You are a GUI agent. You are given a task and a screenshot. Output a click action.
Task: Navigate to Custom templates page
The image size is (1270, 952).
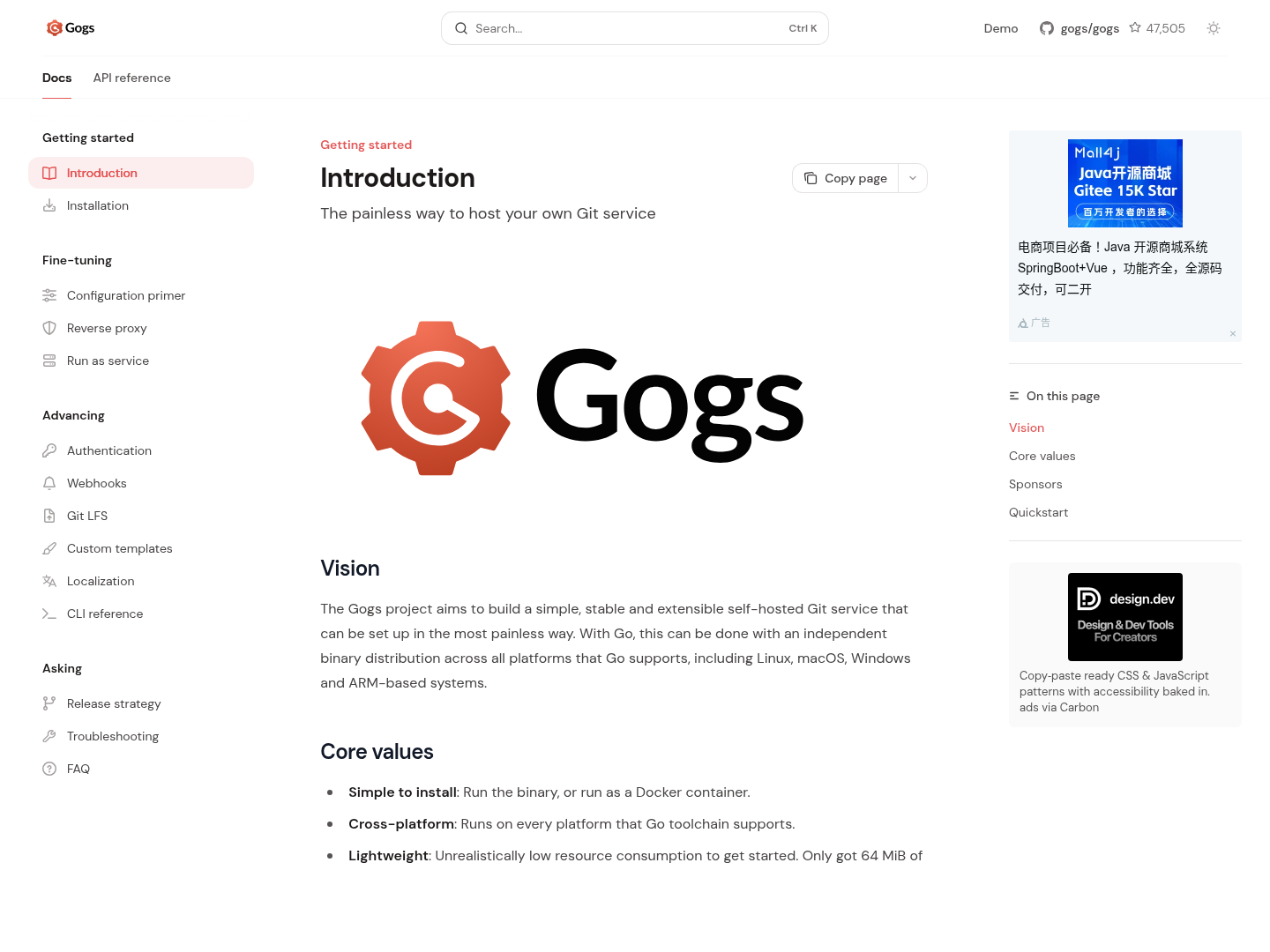point(141,548)
